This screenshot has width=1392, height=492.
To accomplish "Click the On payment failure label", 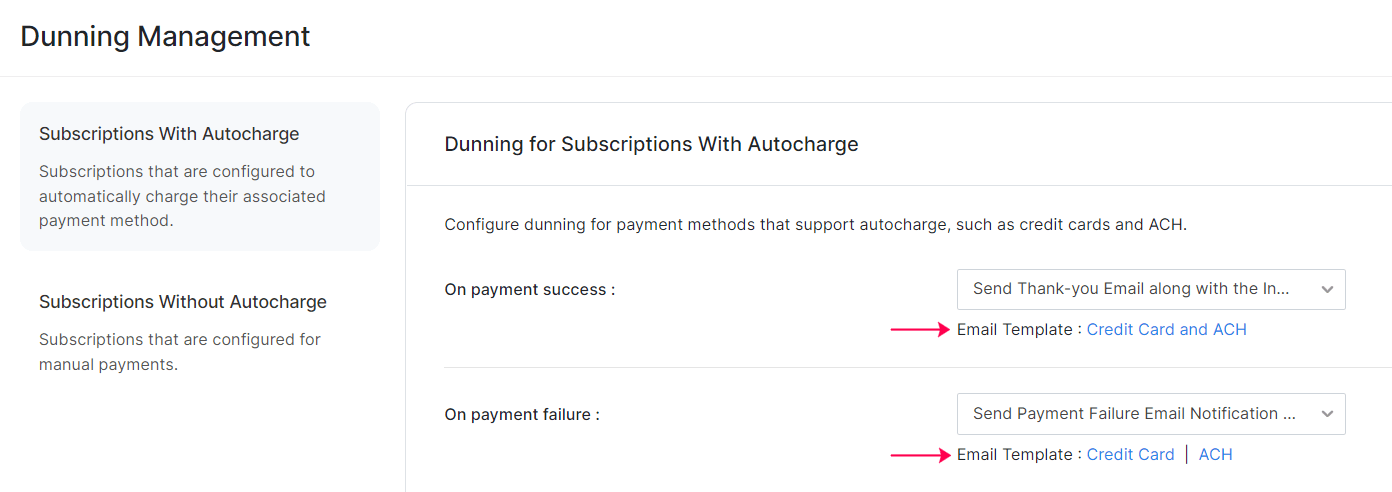I will [x=521, y=414].
